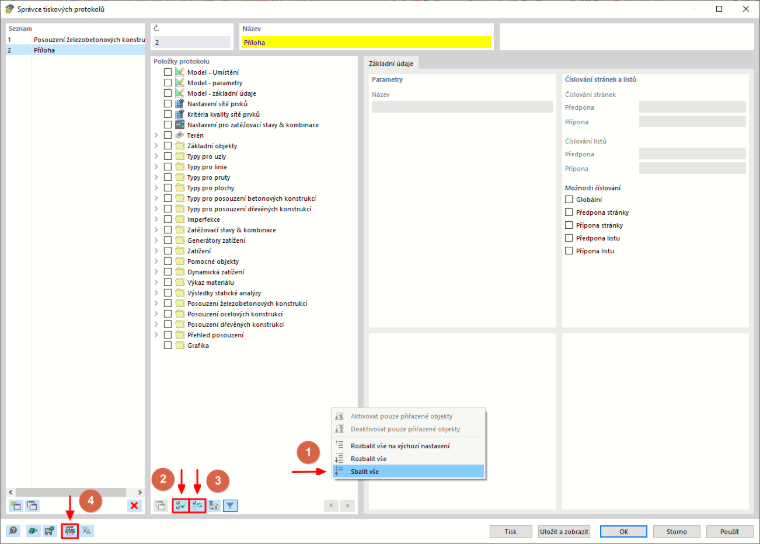Viewport: 760px width, 544px height.
Task: Expand the Imperfekce tree node
Action: tap(156, 219)
